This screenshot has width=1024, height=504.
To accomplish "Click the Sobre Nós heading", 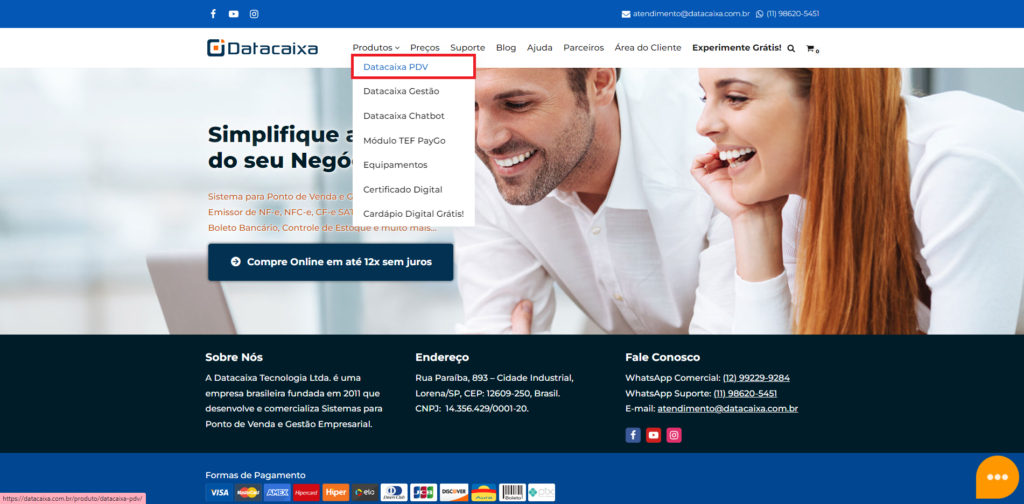I will coord(234,357).
